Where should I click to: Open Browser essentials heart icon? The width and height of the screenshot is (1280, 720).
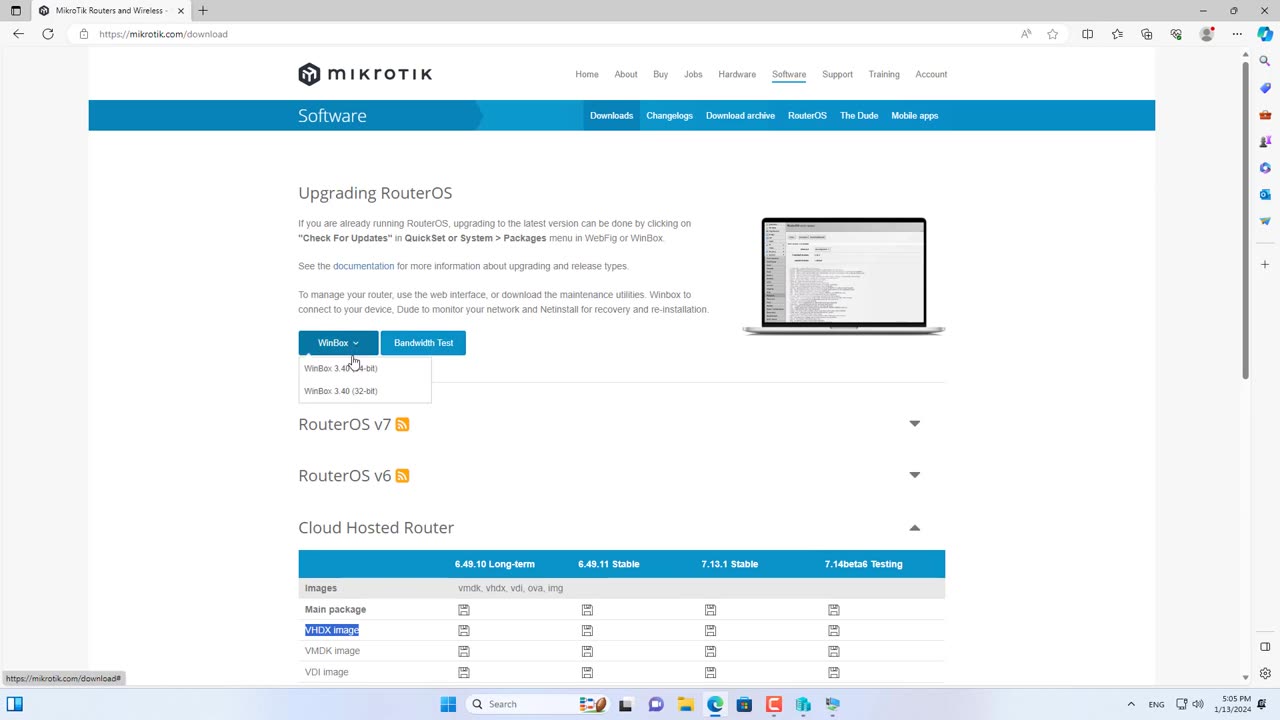tap(1176, 34)
